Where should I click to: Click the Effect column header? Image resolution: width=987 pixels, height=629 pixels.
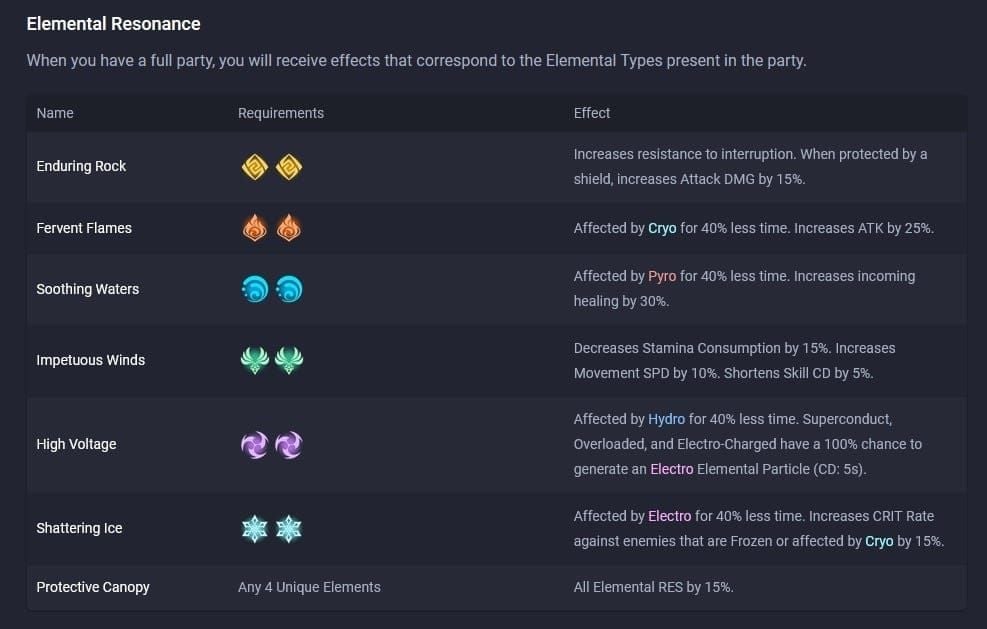pos(592,113)
